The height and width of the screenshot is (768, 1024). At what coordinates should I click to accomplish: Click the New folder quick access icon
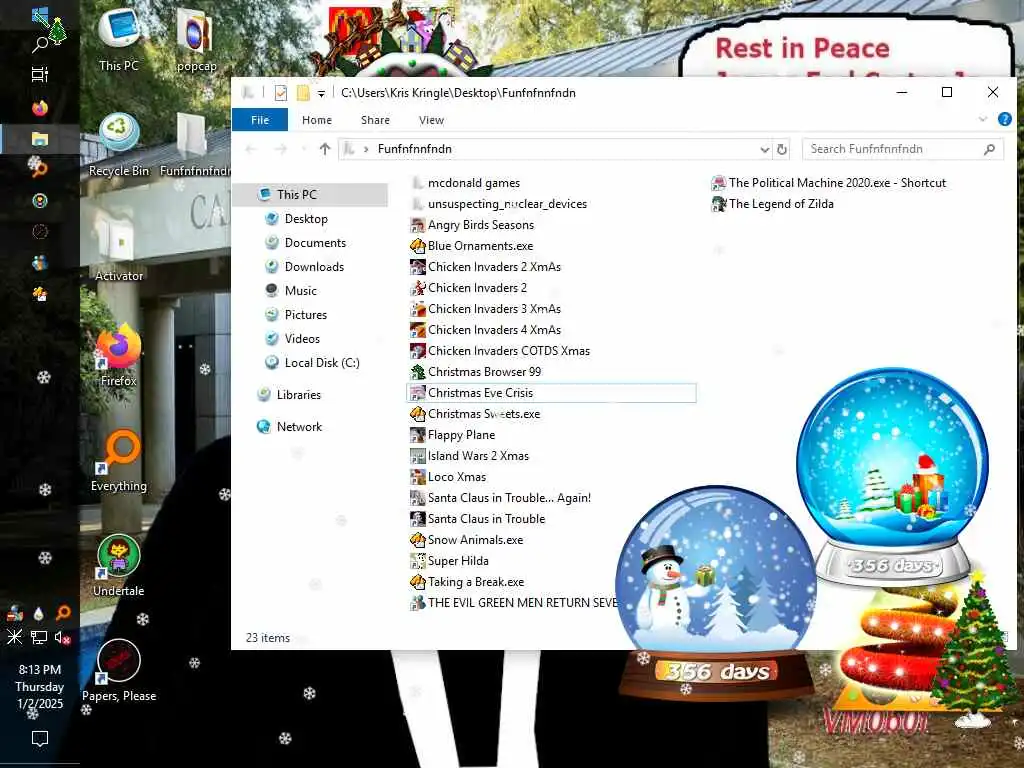303,93
